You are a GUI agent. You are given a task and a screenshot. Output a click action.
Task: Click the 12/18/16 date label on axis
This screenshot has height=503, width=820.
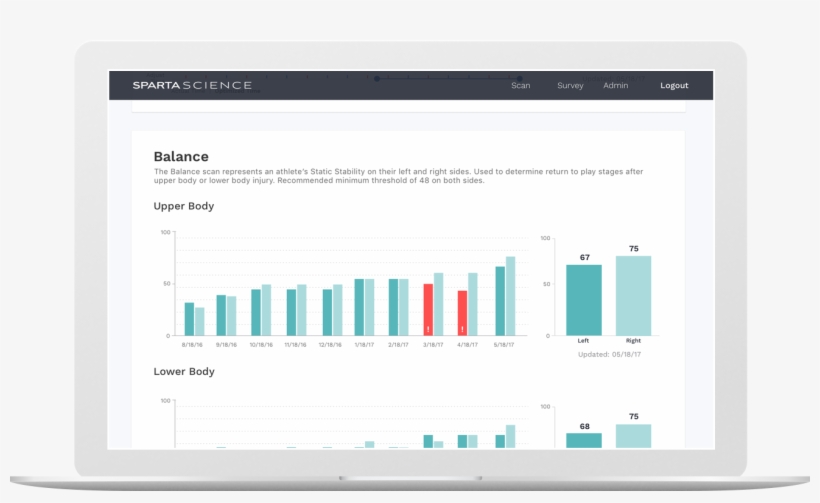[x=330, y=344]
